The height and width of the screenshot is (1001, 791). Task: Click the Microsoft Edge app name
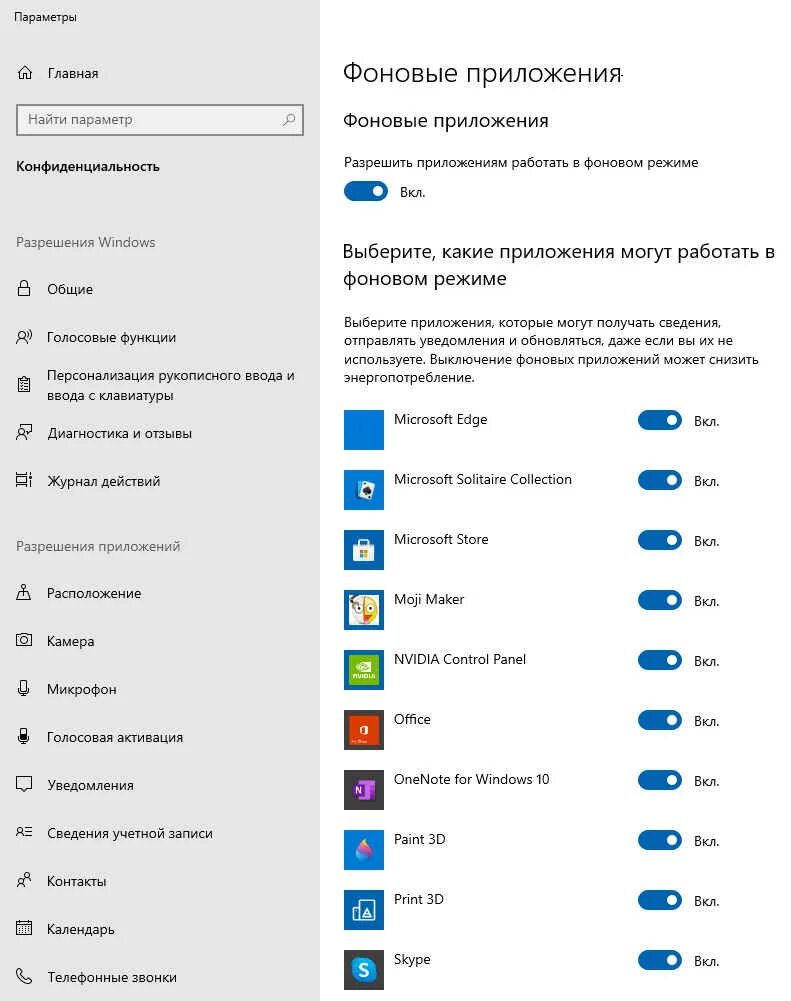(x=441, y=419)
